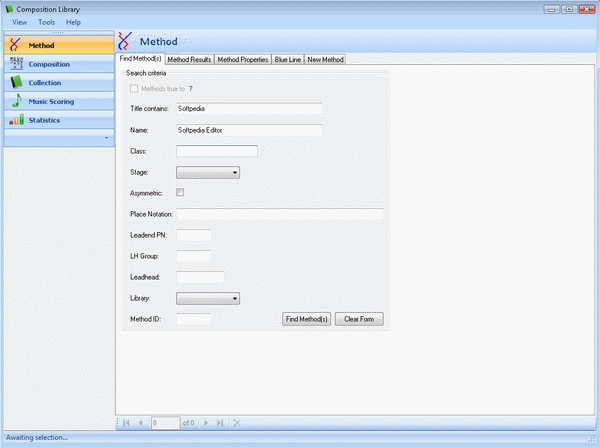Click the LH Group input field
Viewport: 600px width, 447px height.
194,256
